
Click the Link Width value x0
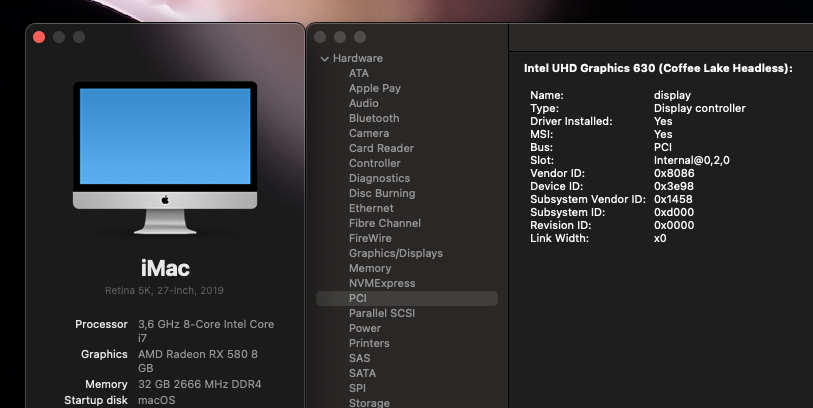(x=660, y=238)
